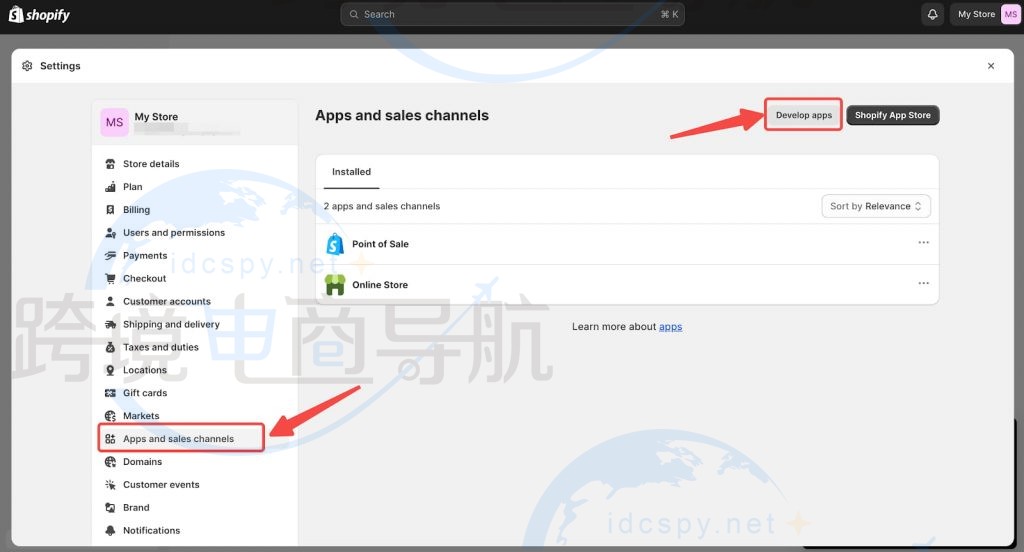
Task: Click the top Search field
Action: pos(512,14)
